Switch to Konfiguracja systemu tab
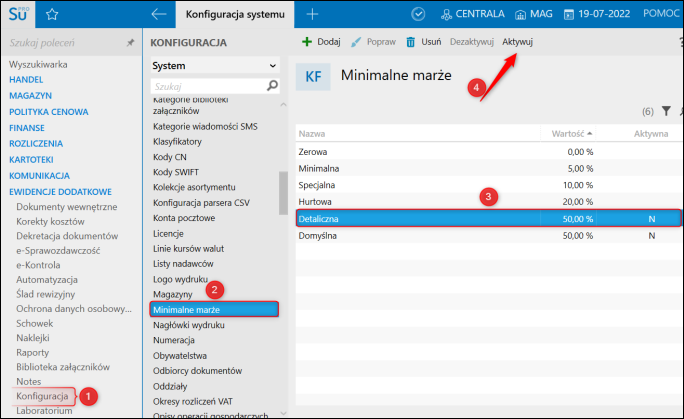 pyautogui.click(x=235, y=14)
